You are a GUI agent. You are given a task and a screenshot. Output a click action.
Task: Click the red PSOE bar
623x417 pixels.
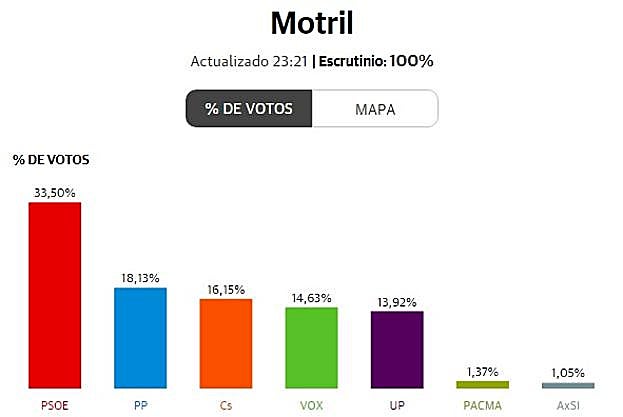[x=55, y=295]
